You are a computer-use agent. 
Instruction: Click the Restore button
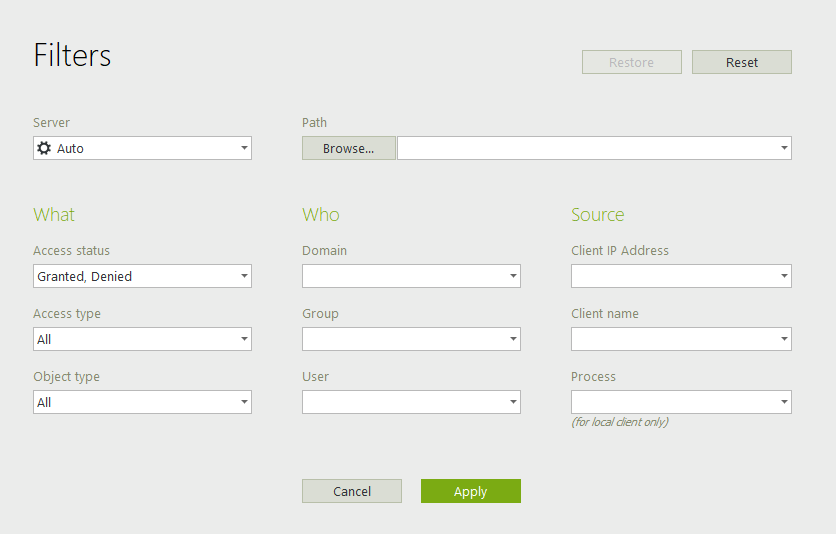[632, 62]
